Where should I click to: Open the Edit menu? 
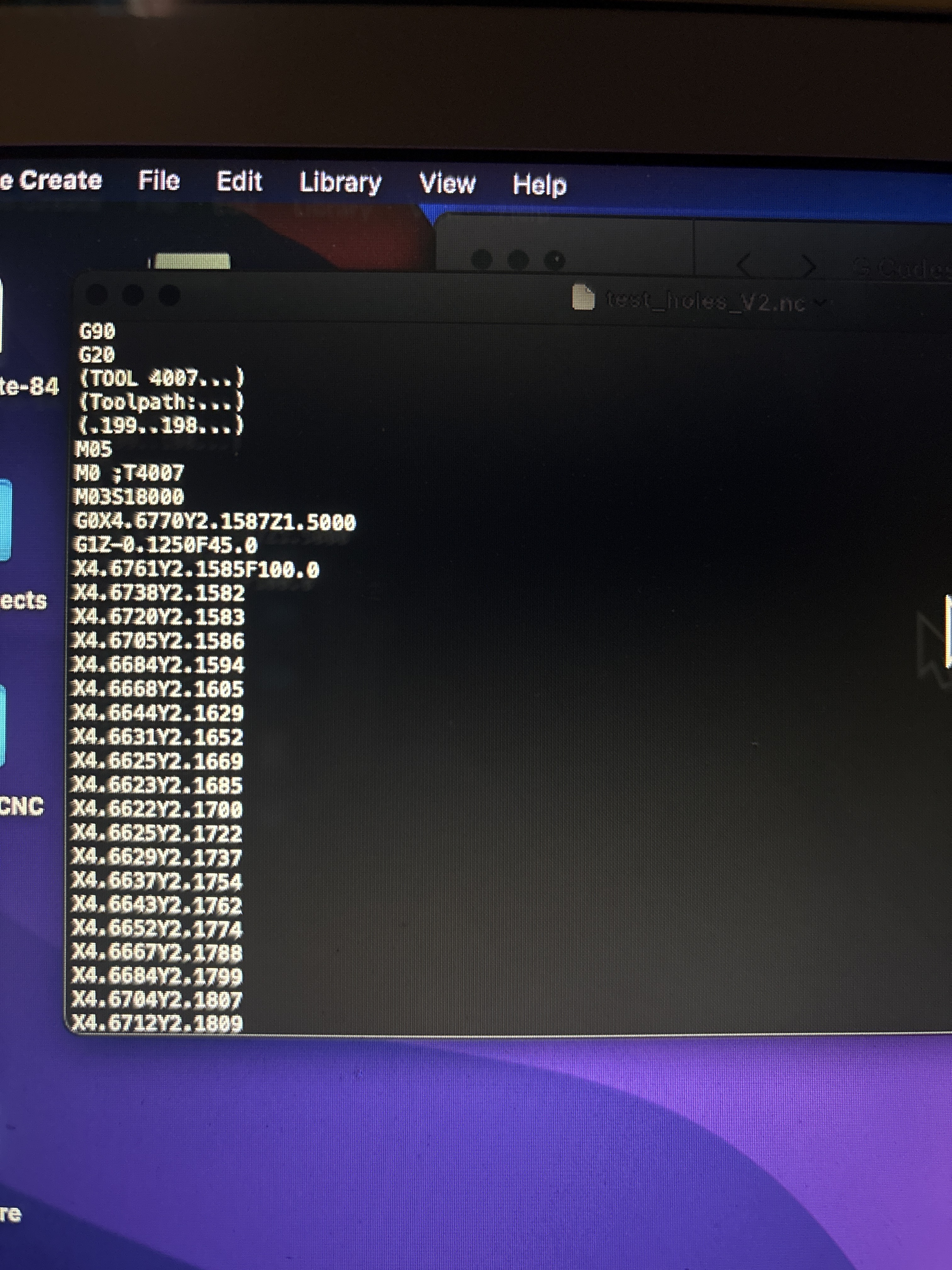(239, 181)
